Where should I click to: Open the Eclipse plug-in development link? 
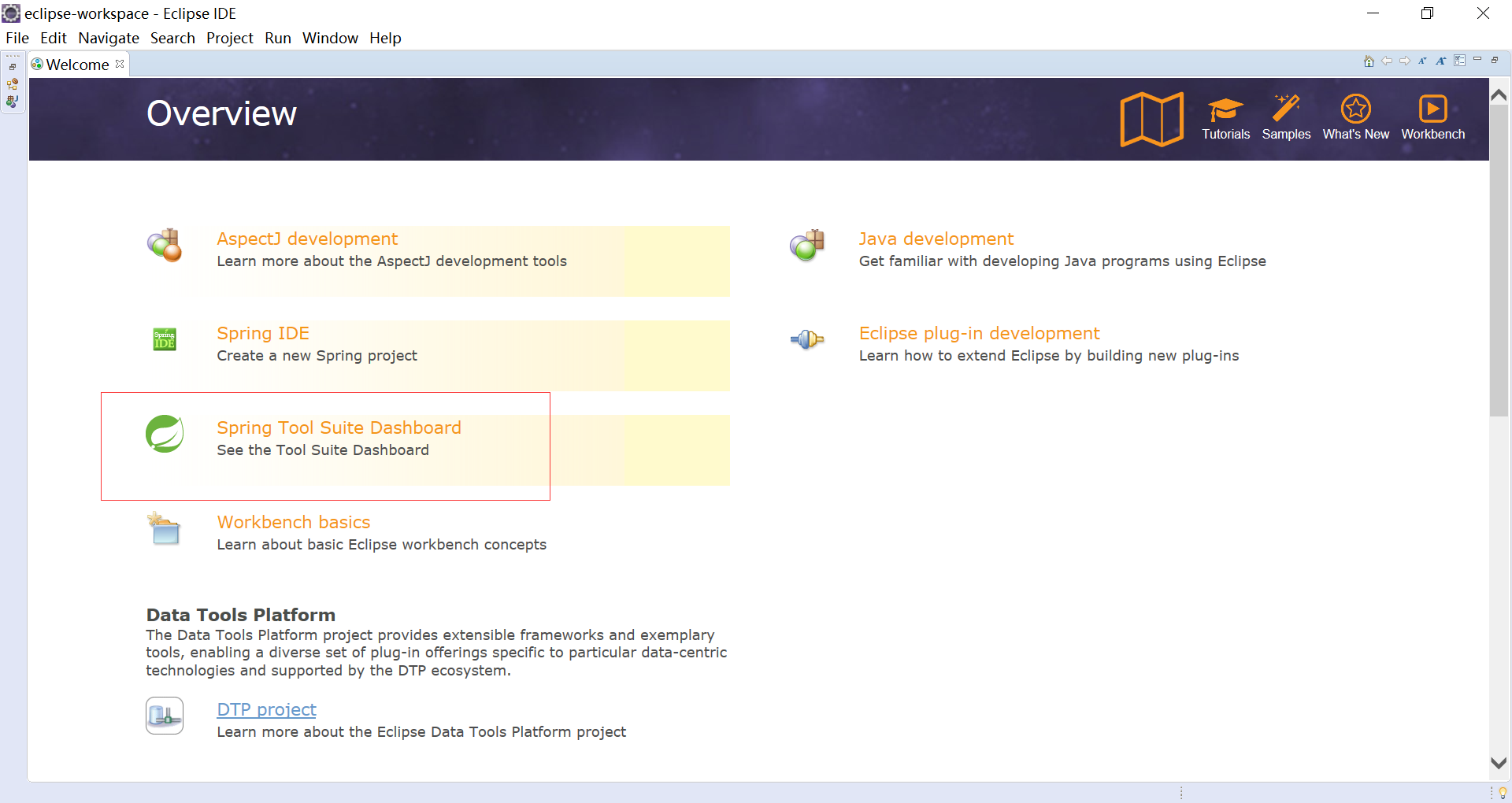(979, 333)
